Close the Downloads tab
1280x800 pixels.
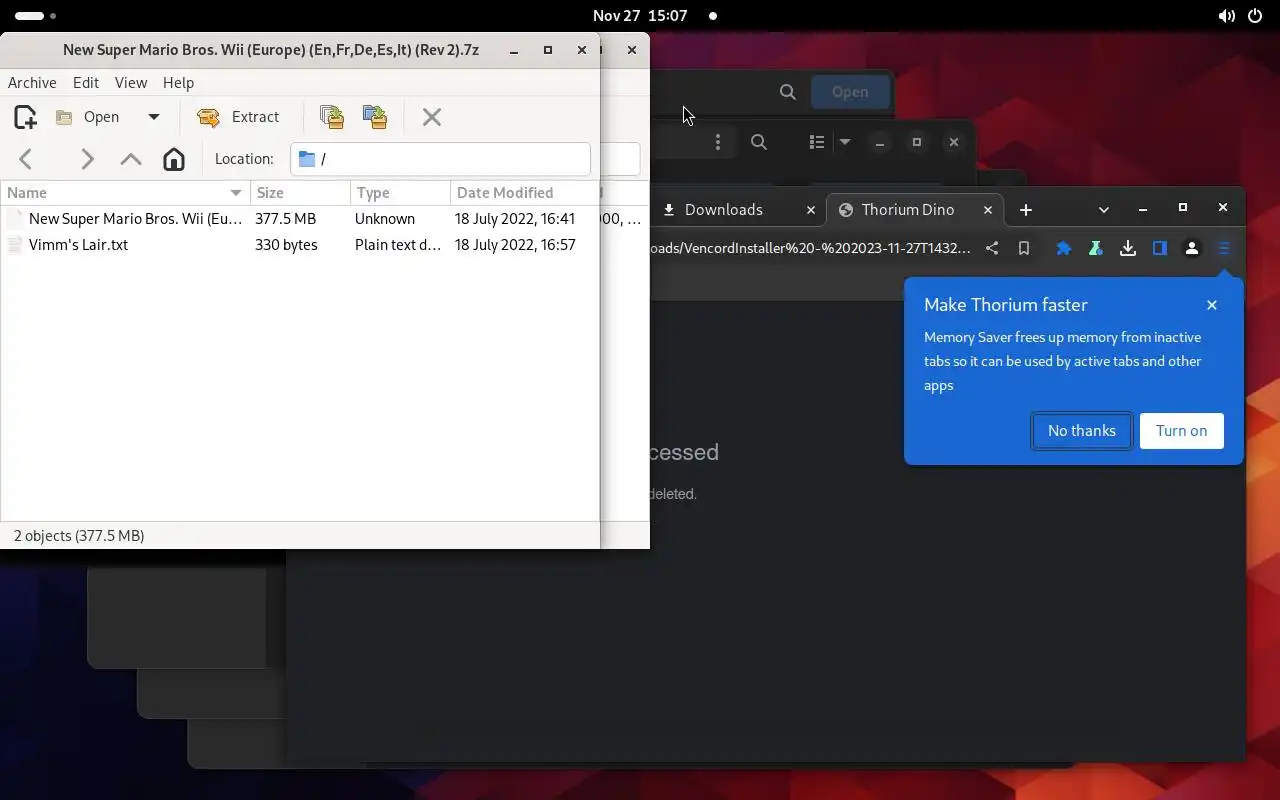[811, 210]
